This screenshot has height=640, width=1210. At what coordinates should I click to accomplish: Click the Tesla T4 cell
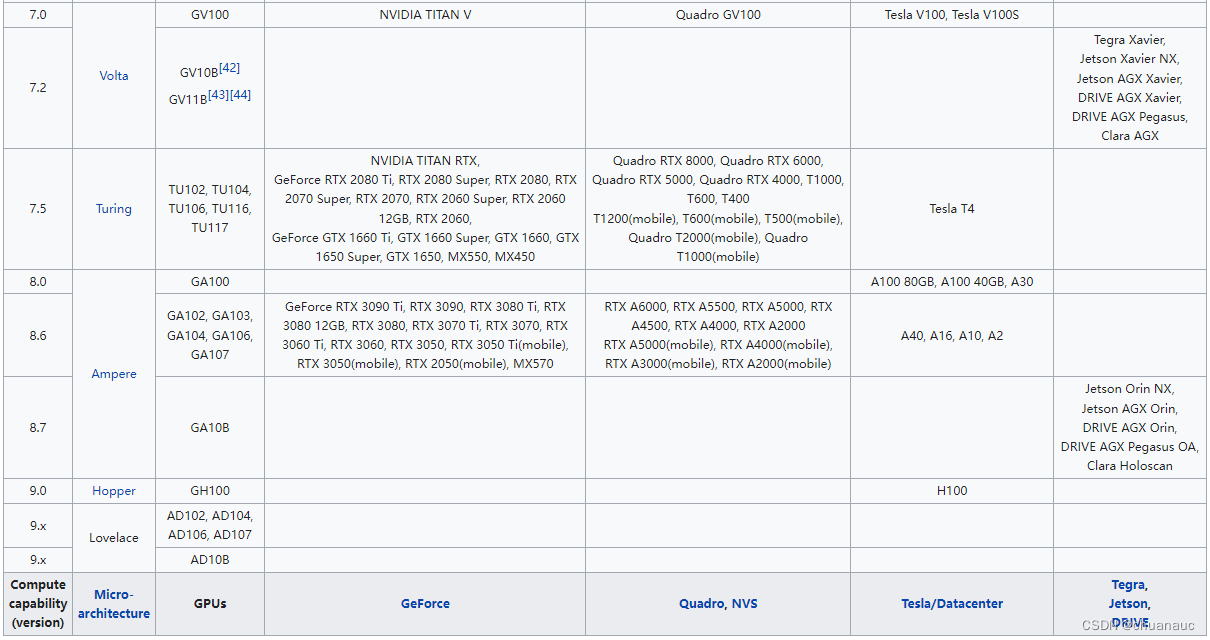pos(952,209)
